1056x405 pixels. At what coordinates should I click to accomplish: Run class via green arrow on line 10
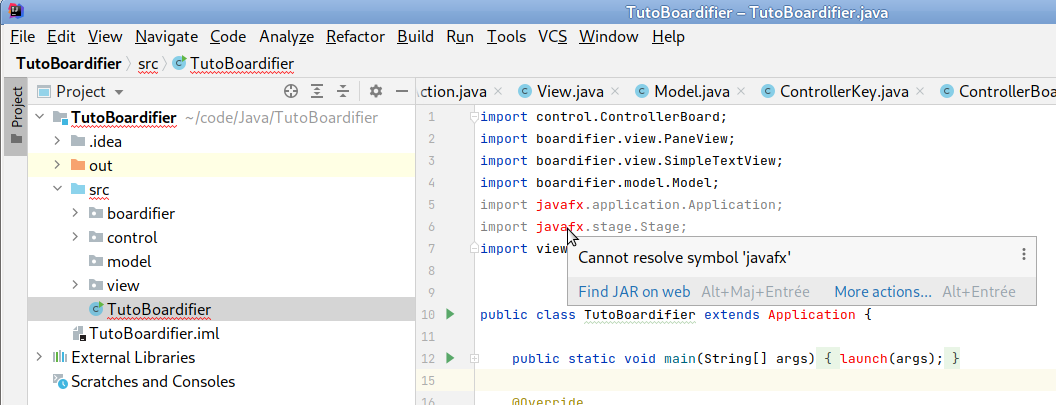coord(450,314)
